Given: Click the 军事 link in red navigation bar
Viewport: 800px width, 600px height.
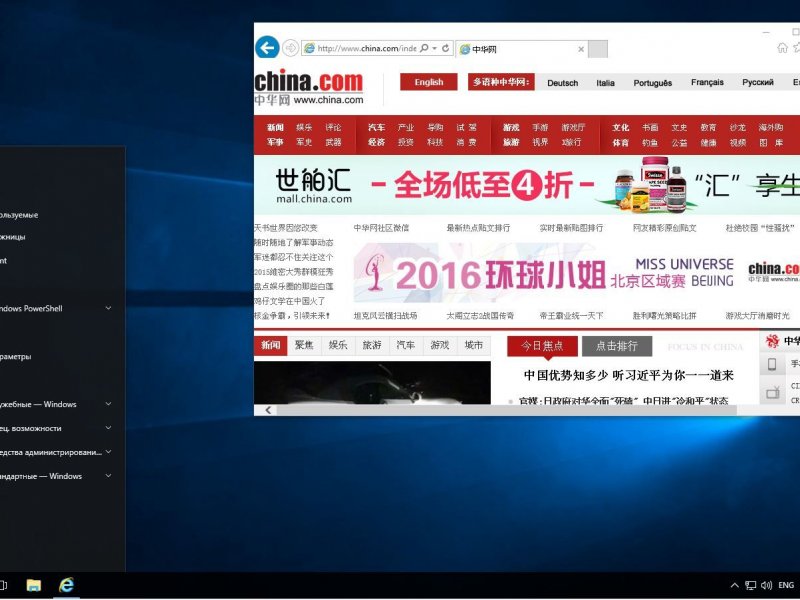Looking at the screenshot, I should tap(275, 142).
